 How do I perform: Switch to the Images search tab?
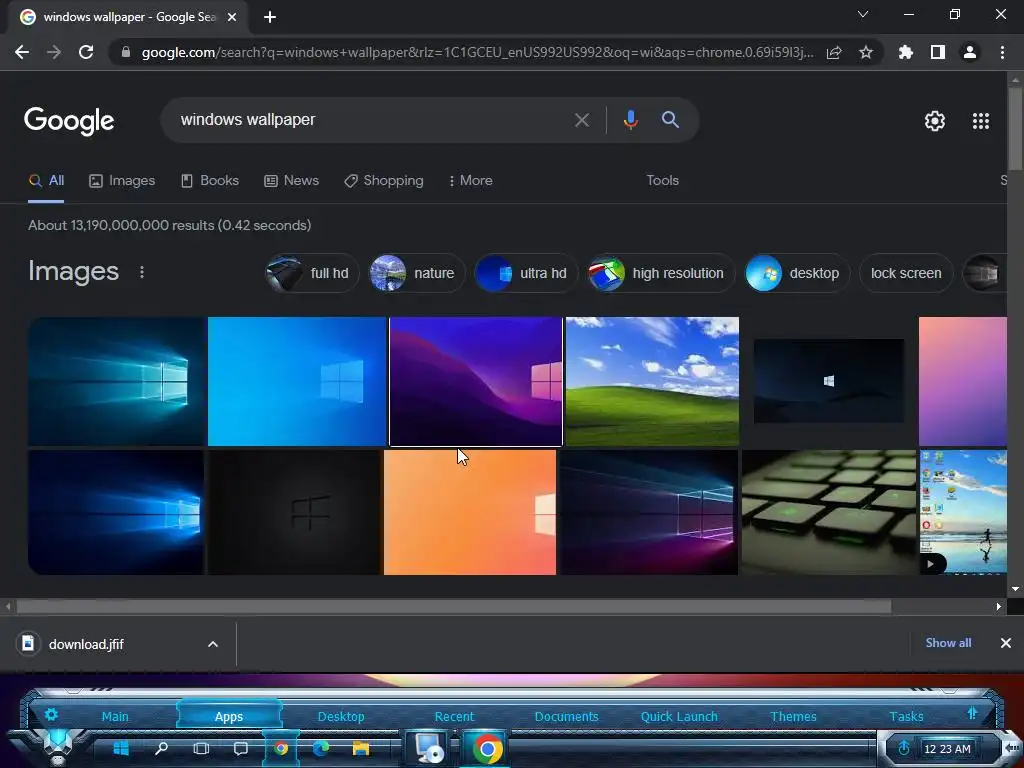click(x=122, y=180)
